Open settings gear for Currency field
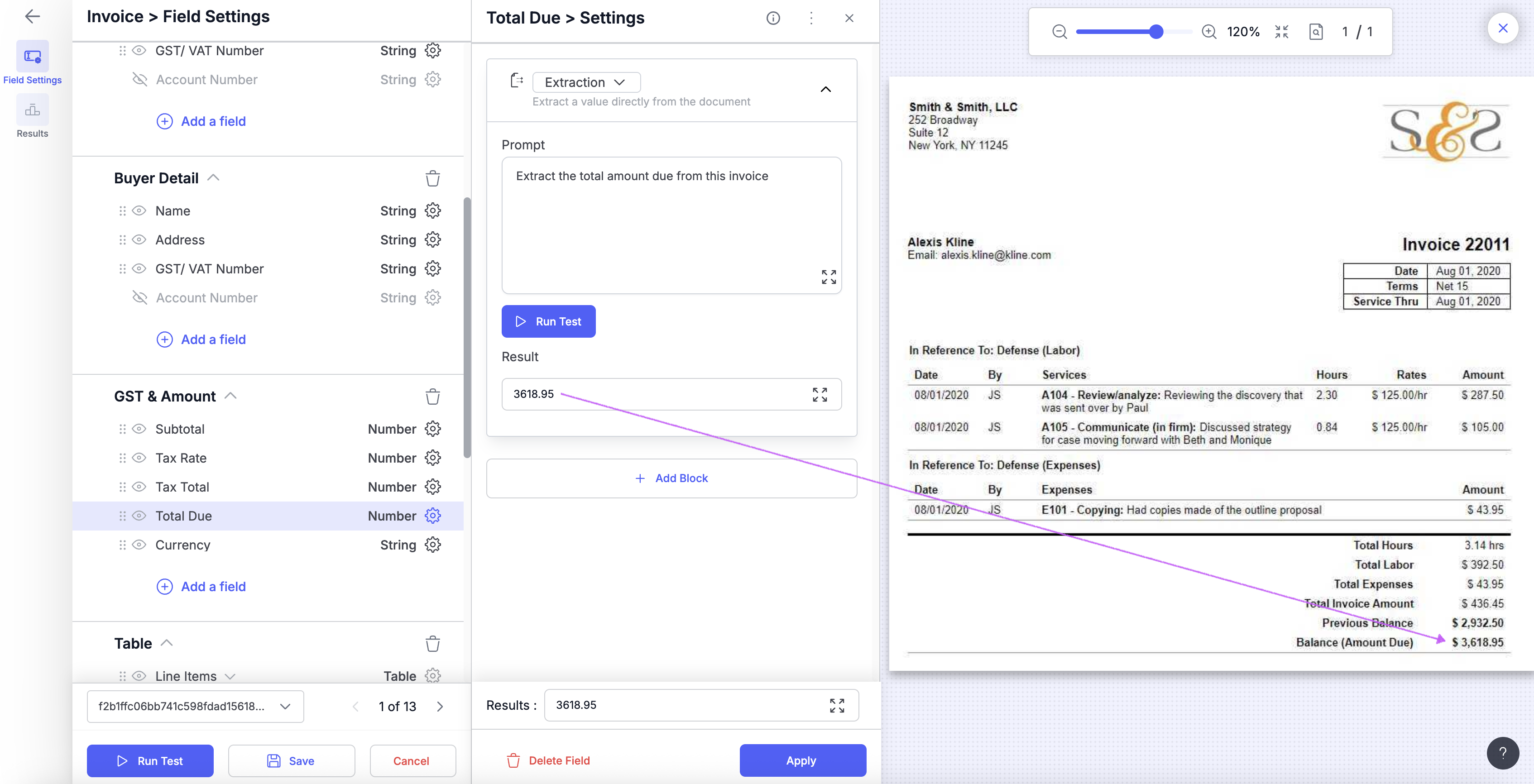Viewport: 1534px width, 784px height. pyautogui.click(x=433, y=545)
